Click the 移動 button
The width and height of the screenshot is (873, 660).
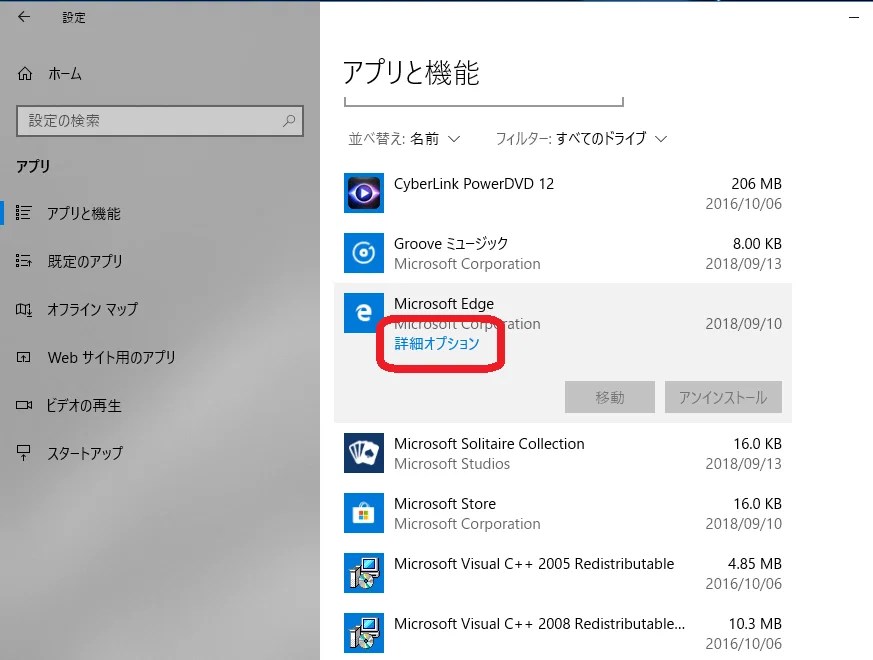pos(610,397)
